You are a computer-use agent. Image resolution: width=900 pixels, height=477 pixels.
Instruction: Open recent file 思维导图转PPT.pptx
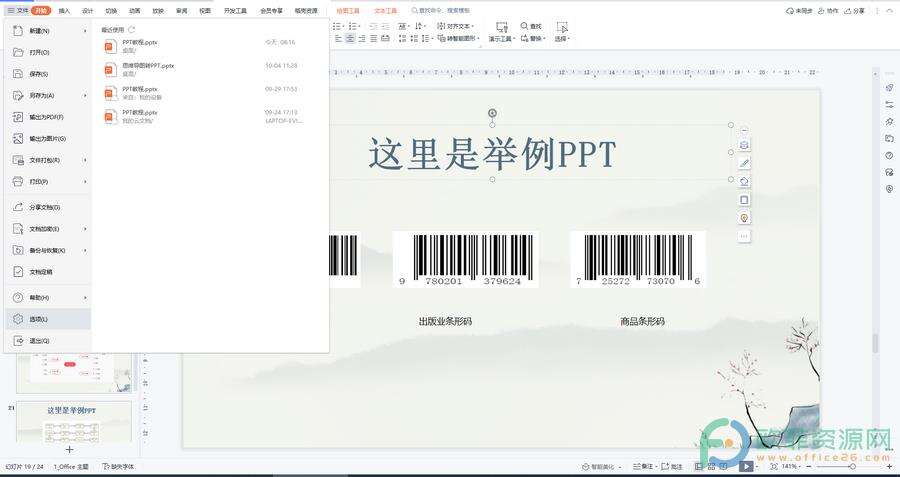(204, 69)
